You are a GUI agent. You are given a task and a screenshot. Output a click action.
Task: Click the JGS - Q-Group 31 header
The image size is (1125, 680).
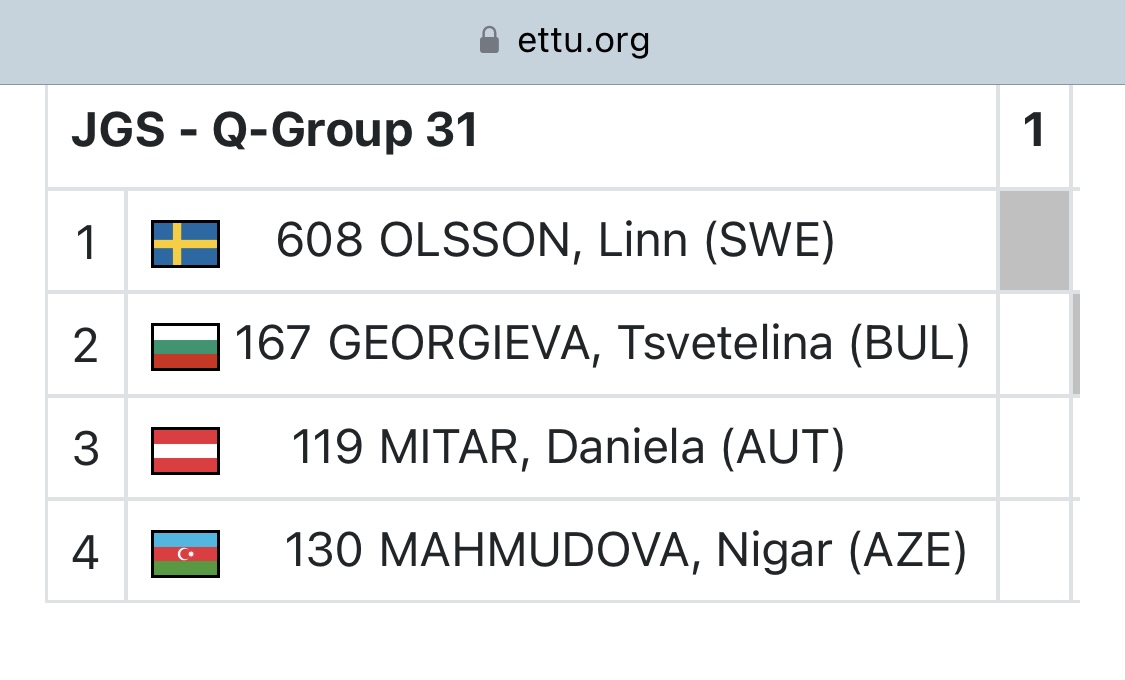point(275,131)
